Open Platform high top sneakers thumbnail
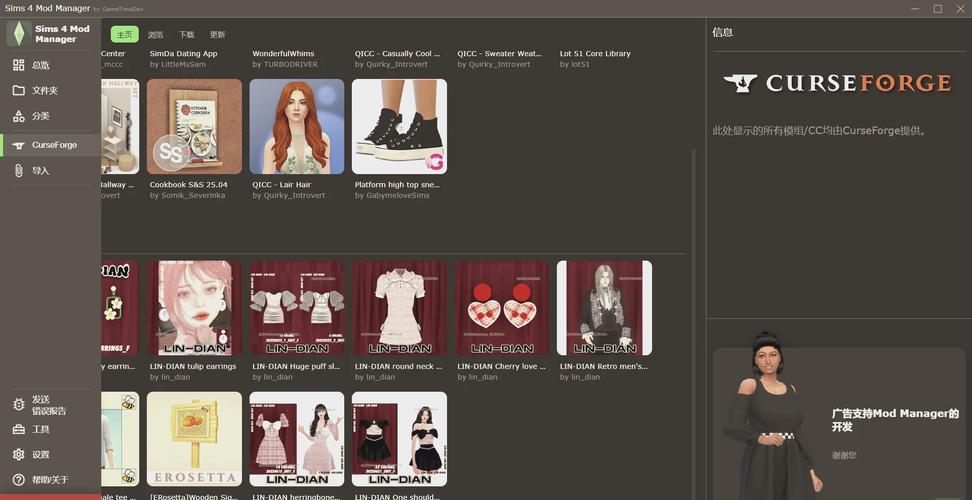The width and height of the screenshot is (972, 500). pos(399,126)
